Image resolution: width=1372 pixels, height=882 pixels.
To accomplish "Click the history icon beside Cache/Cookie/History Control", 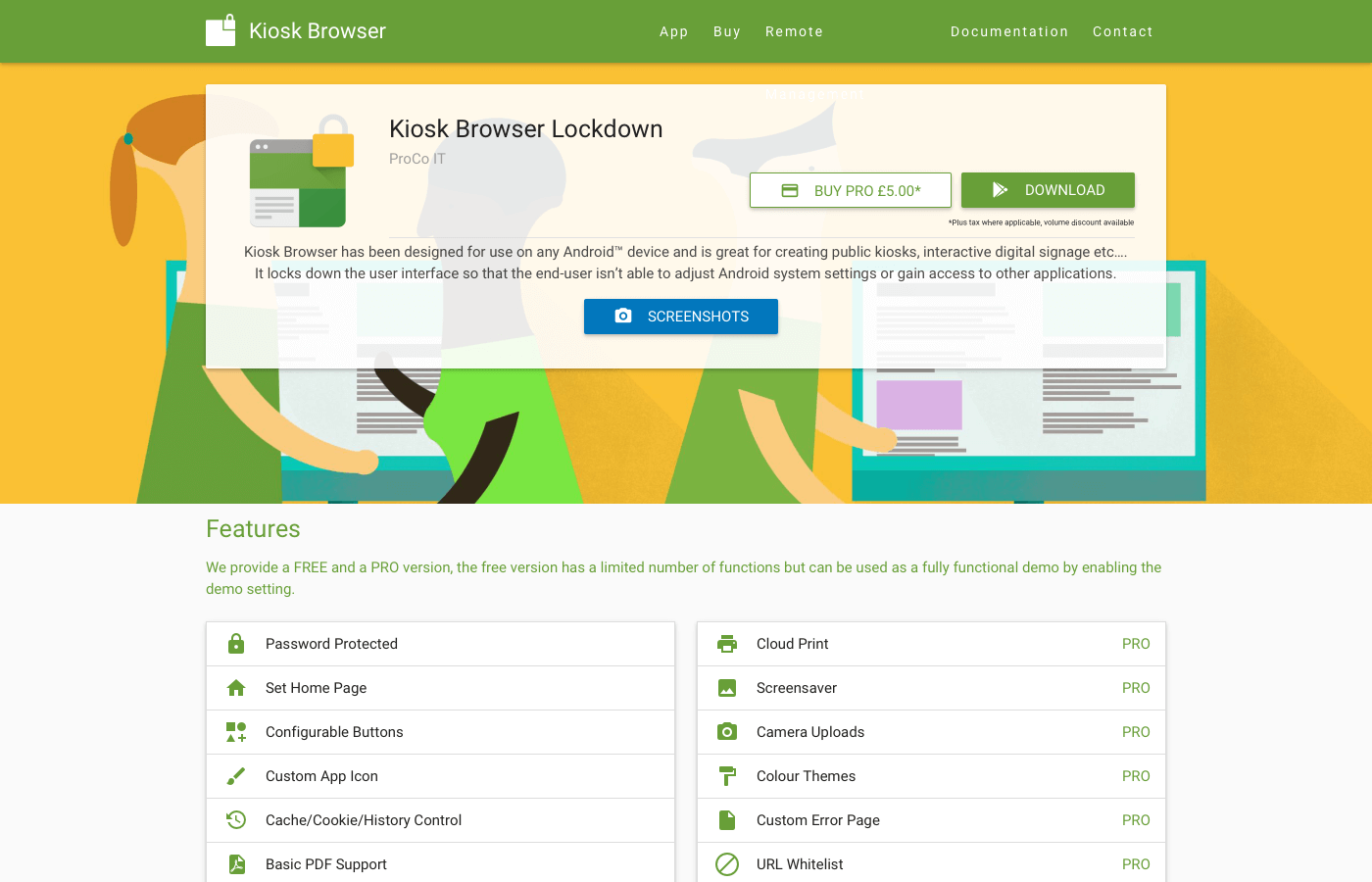I will pyautogui.click(x=236, y=819).
